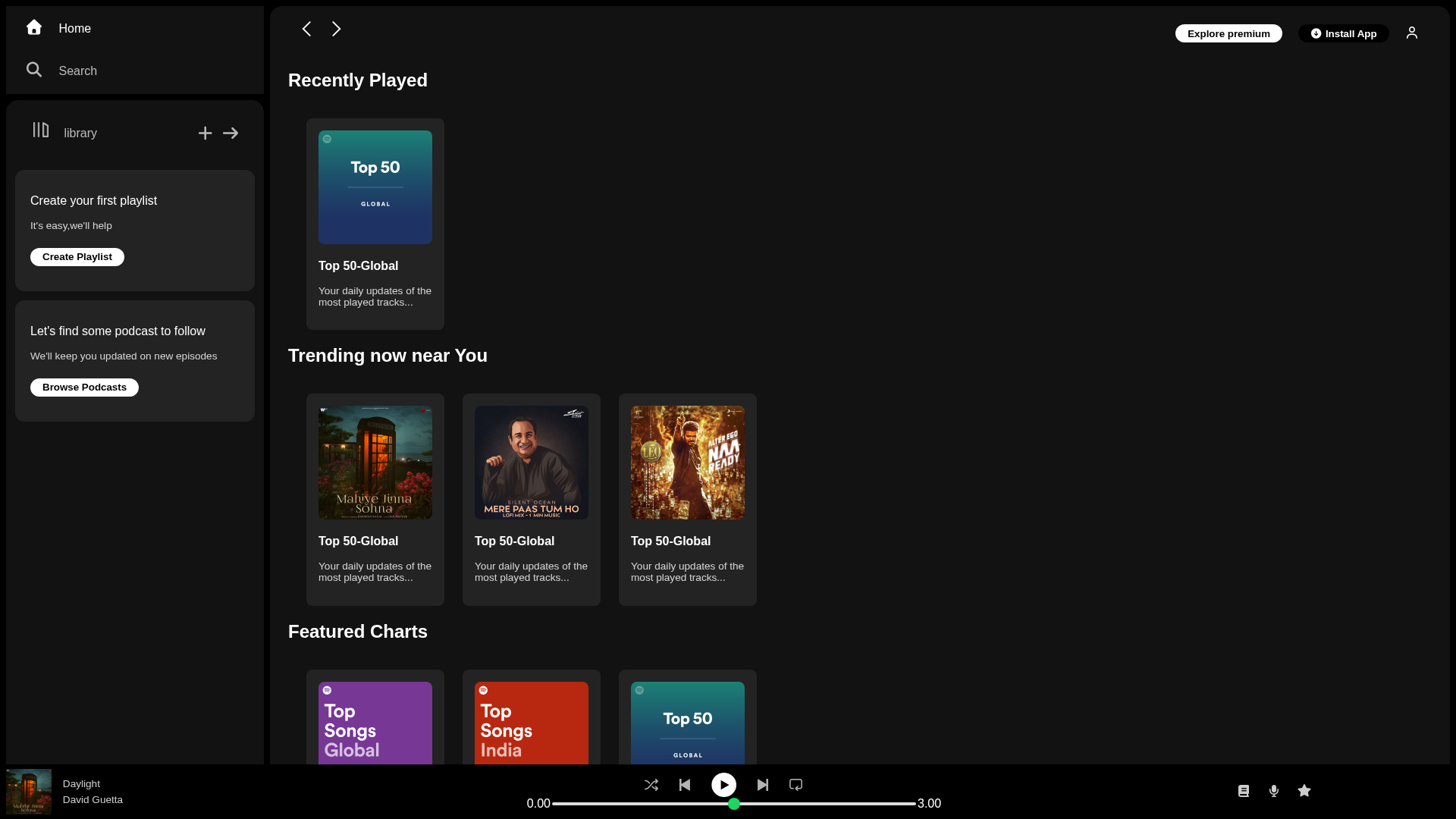Click the David Guetta artist name

point(93,800)
